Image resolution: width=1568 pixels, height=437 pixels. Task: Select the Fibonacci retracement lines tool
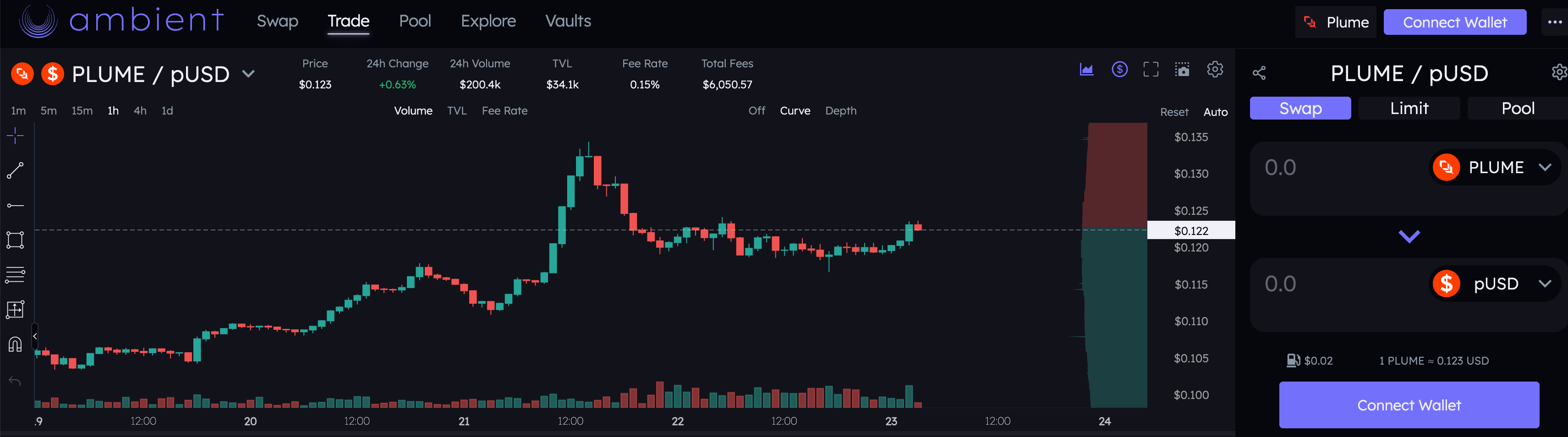(15, 274)
